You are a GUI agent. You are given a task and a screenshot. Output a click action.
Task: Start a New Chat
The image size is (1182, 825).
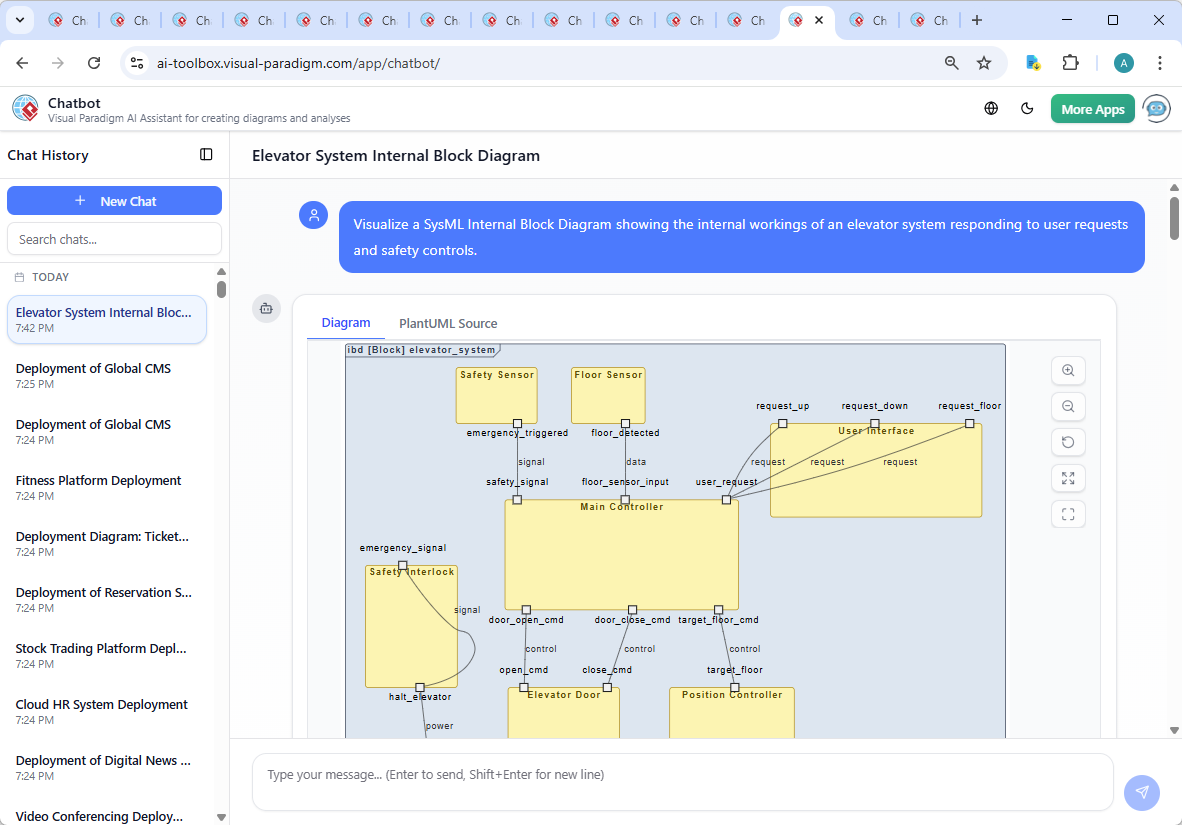coord(114,200)
